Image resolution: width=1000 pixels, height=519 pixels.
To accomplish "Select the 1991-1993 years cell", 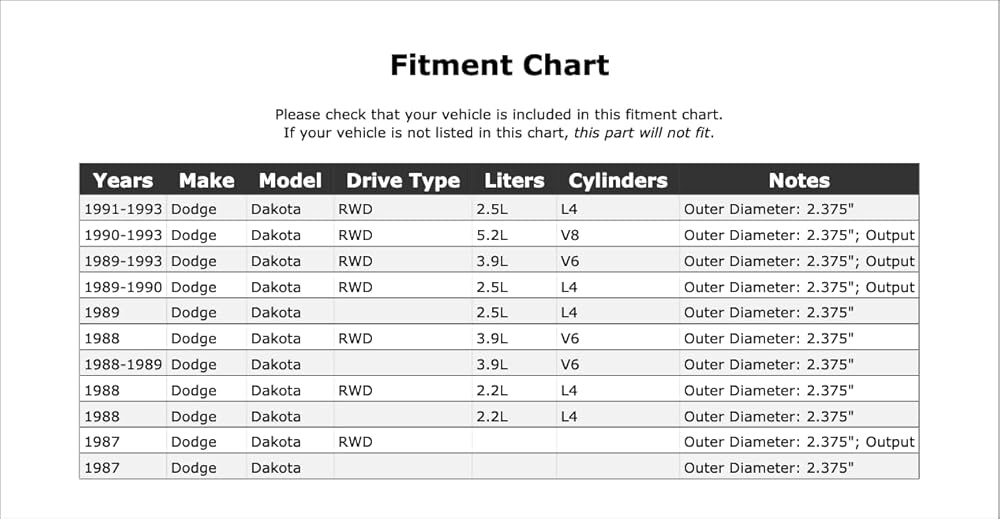I will (123, 209).
